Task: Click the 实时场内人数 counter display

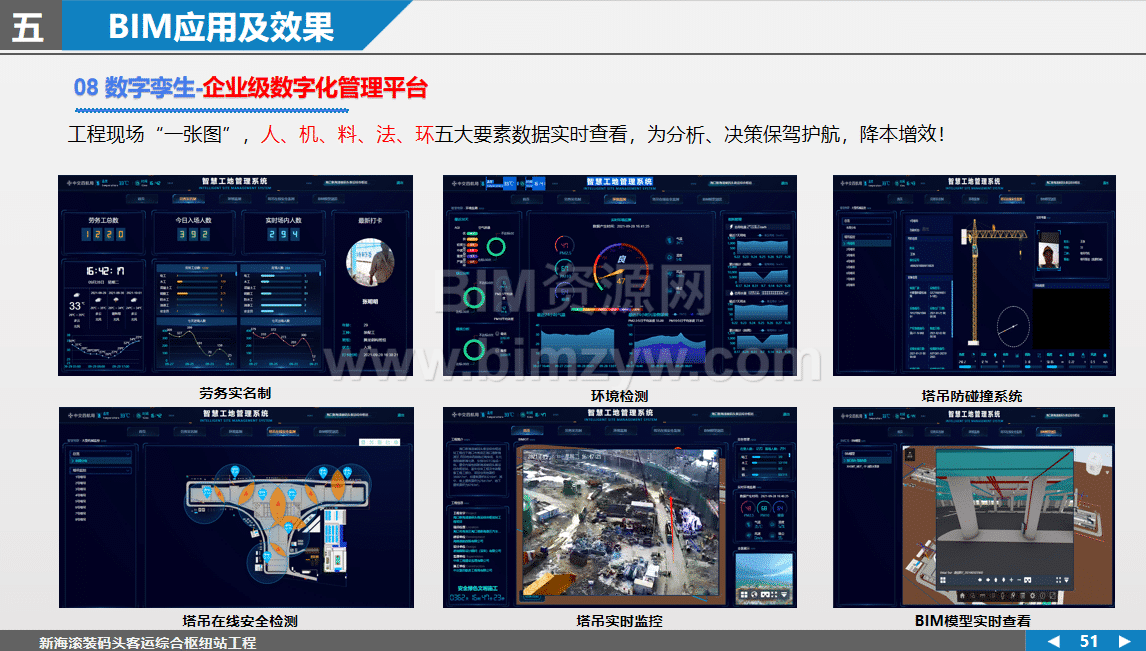Action: [283, 234]
